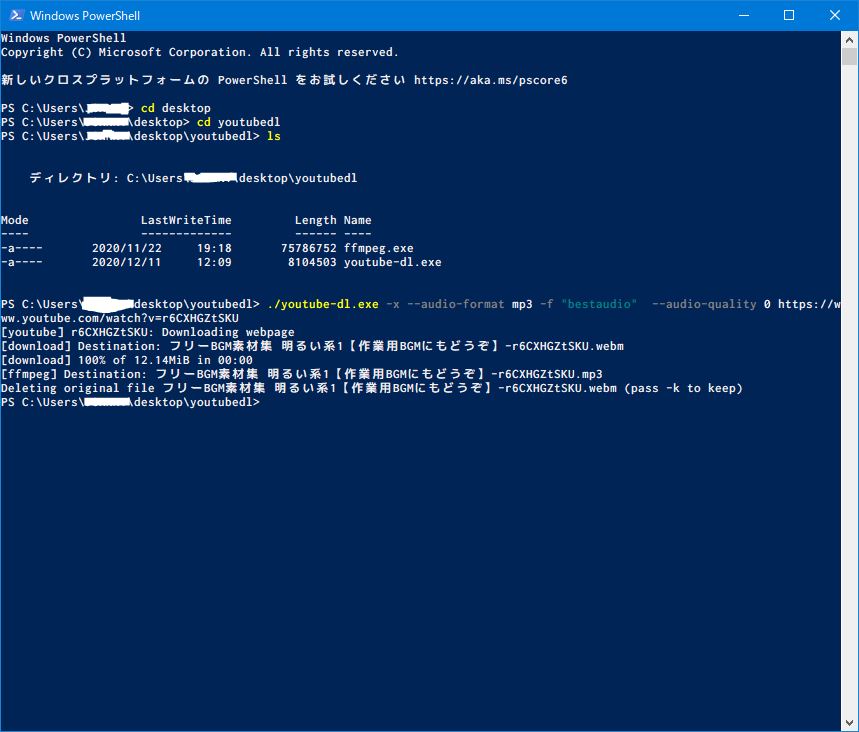Viewport: 859px width, 732px height.
Task: Click the 75786752 file length value
Action: pos(309,248)
